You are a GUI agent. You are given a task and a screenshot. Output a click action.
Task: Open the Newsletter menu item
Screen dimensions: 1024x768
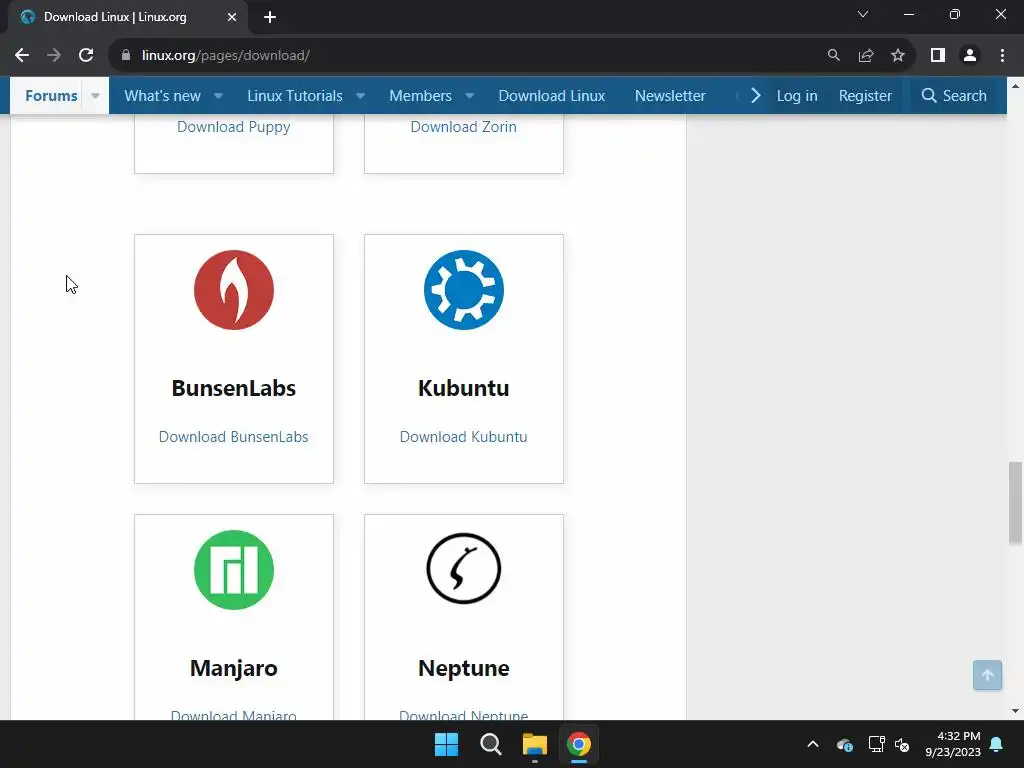click(670, 96)
